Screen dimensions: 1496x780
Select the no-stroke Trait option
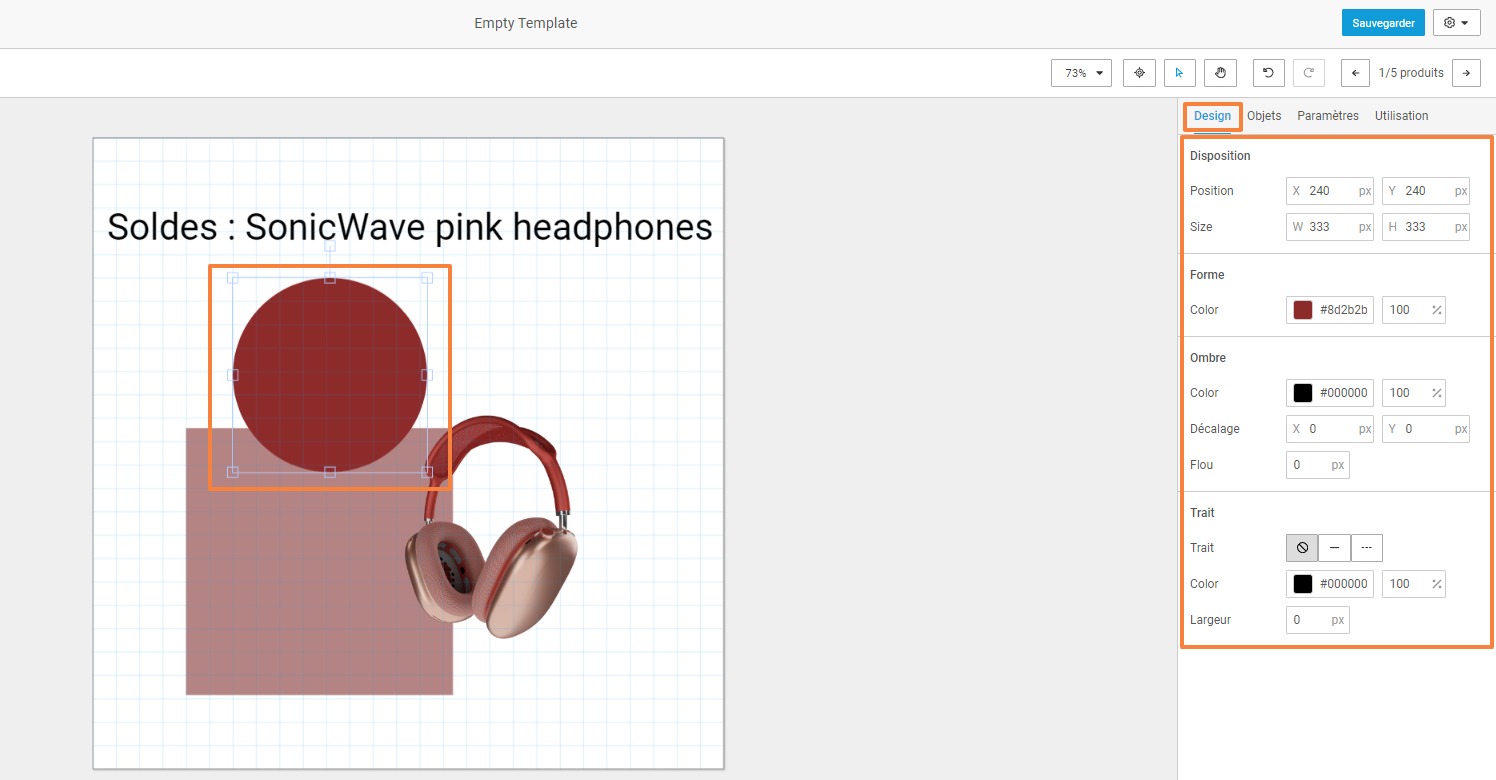pos(1302,548)
